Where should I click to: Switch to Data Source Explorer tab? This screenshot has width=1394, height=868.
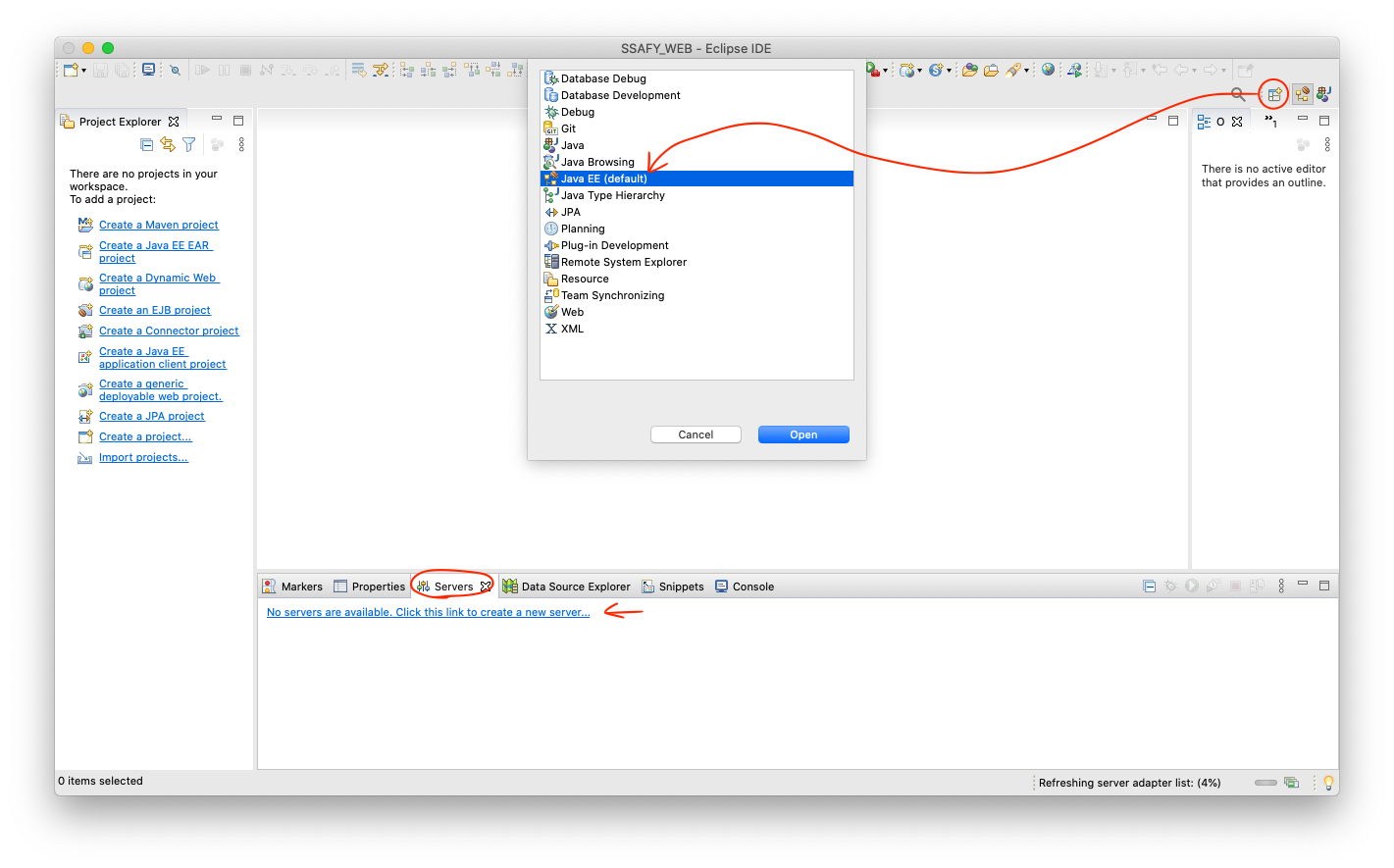567,587
